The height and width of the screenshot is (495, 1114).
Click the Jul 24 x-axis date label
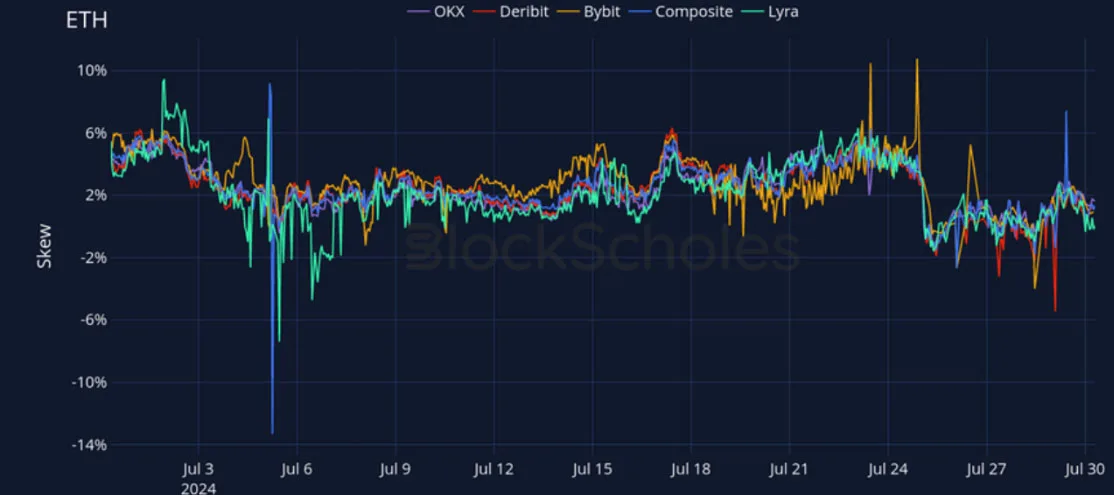888,469
